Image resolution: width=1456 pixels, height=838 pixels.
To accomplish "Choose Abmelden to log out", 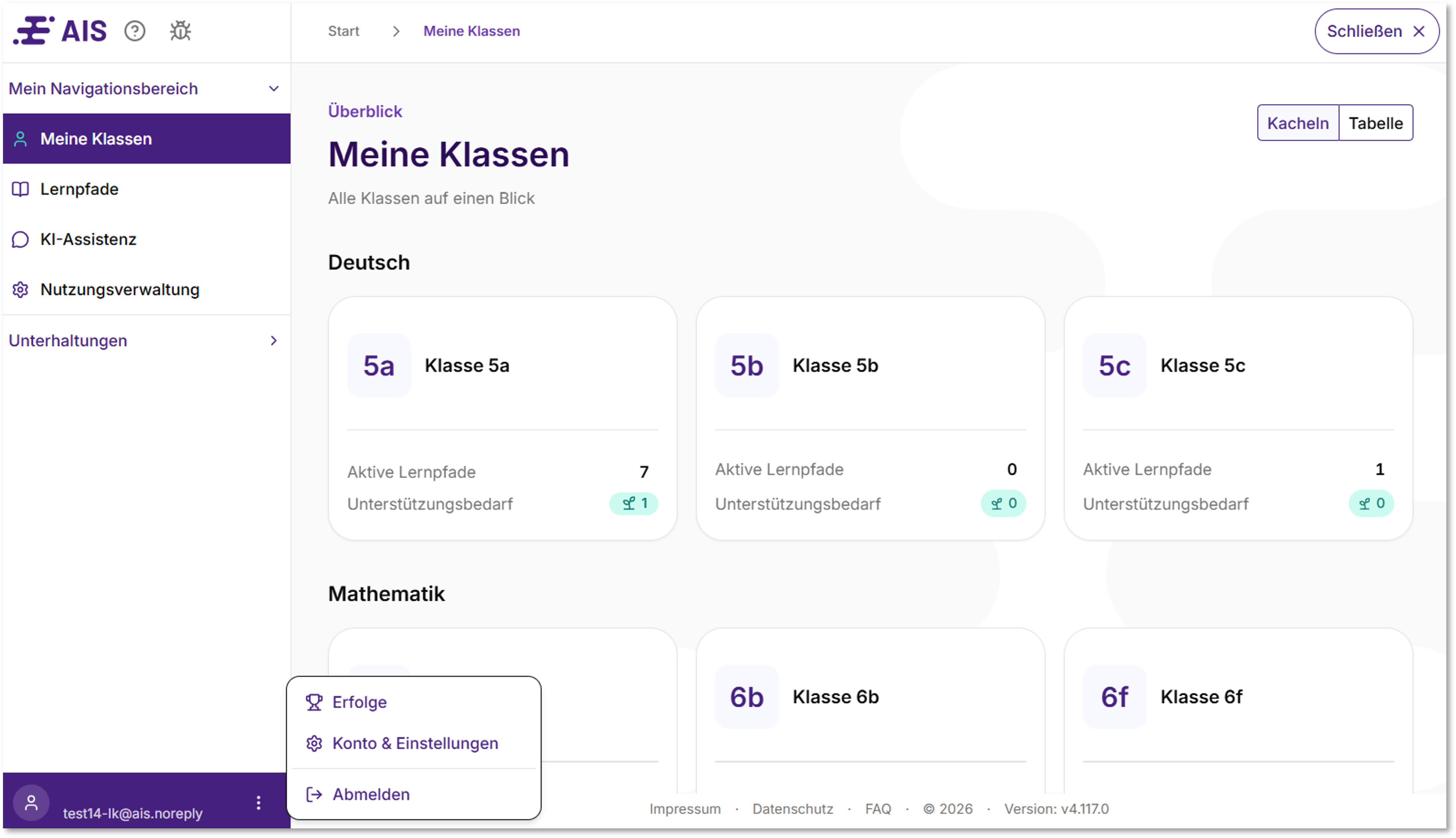I will click(x=413, y=794).
